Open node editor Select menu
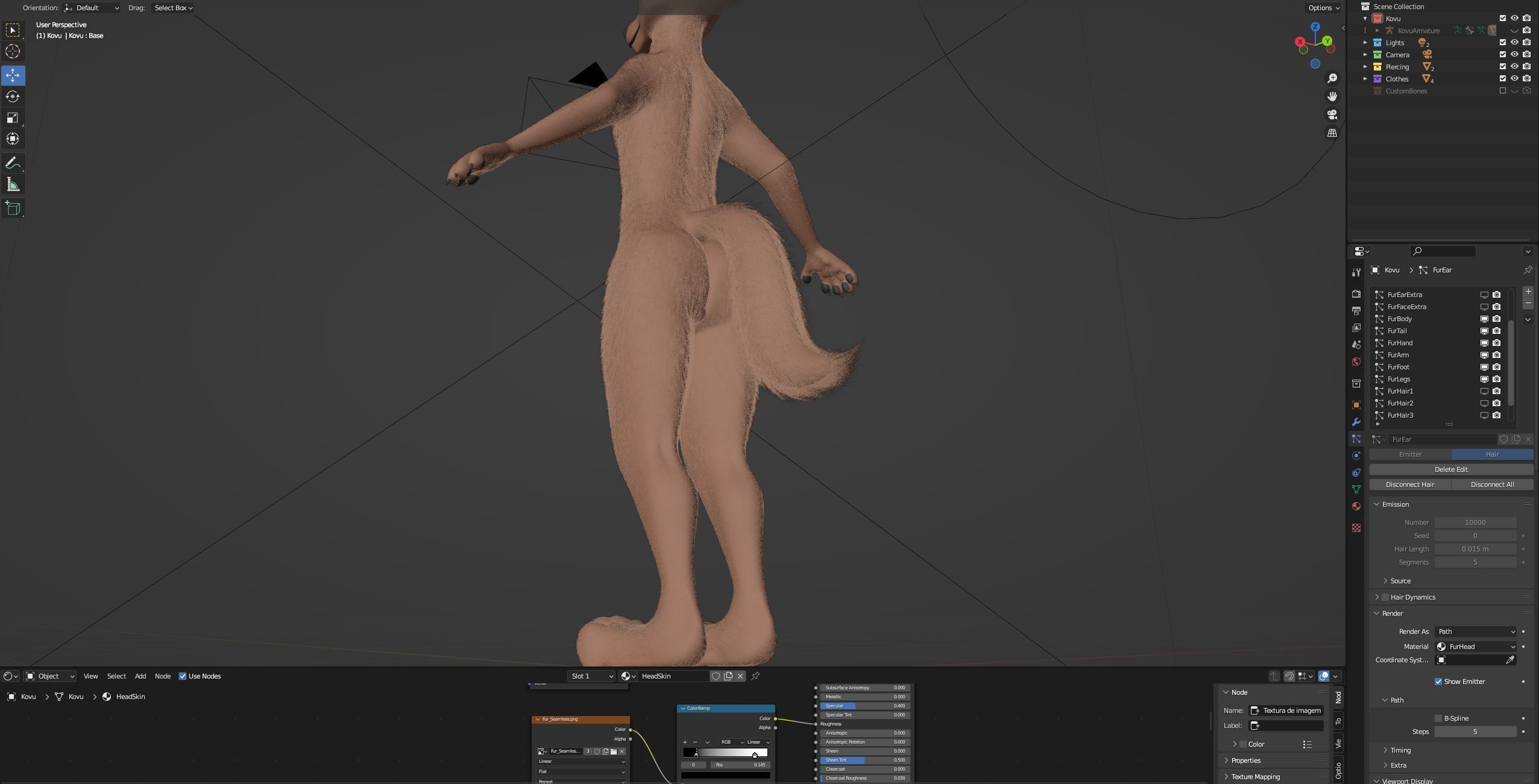Screen dimensions: 1539x784 click(x=116, y=676)
